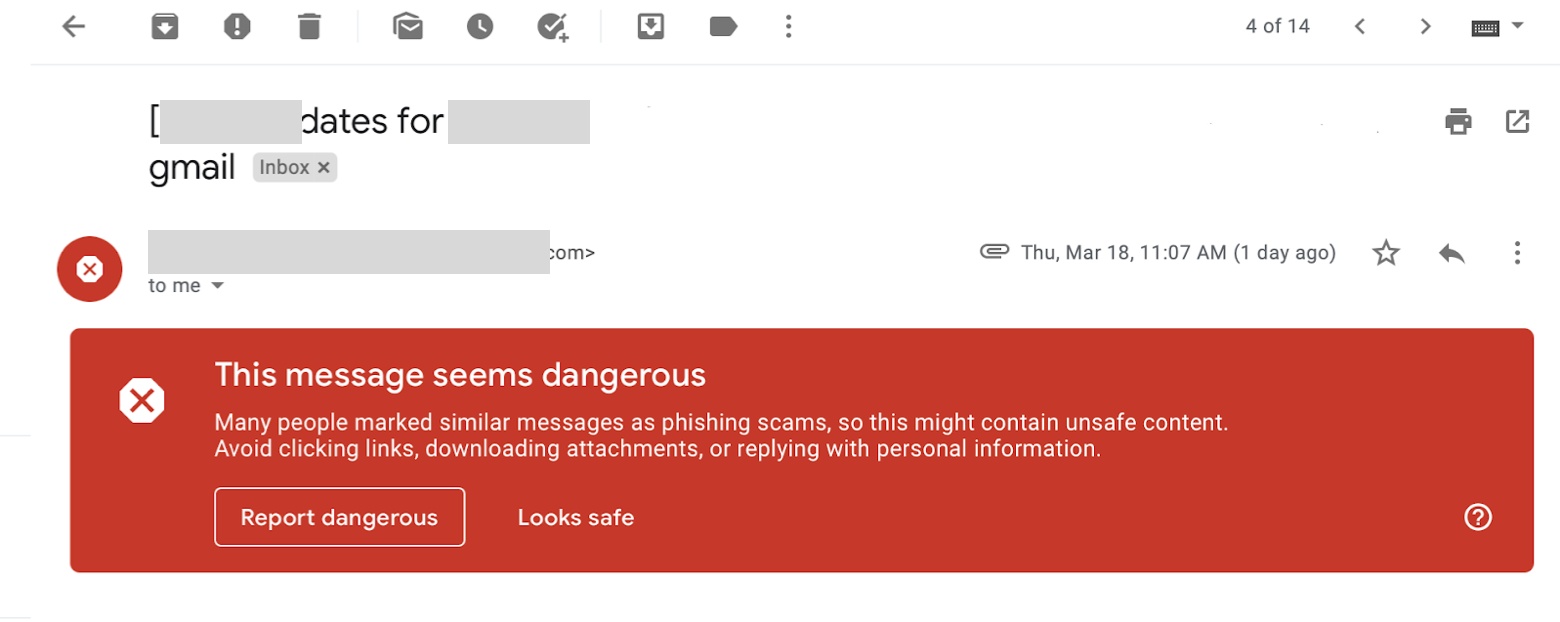The height and width of the screenshot is (622, 1560).
Task: Report this email as spam
Action: coord(238,27)
